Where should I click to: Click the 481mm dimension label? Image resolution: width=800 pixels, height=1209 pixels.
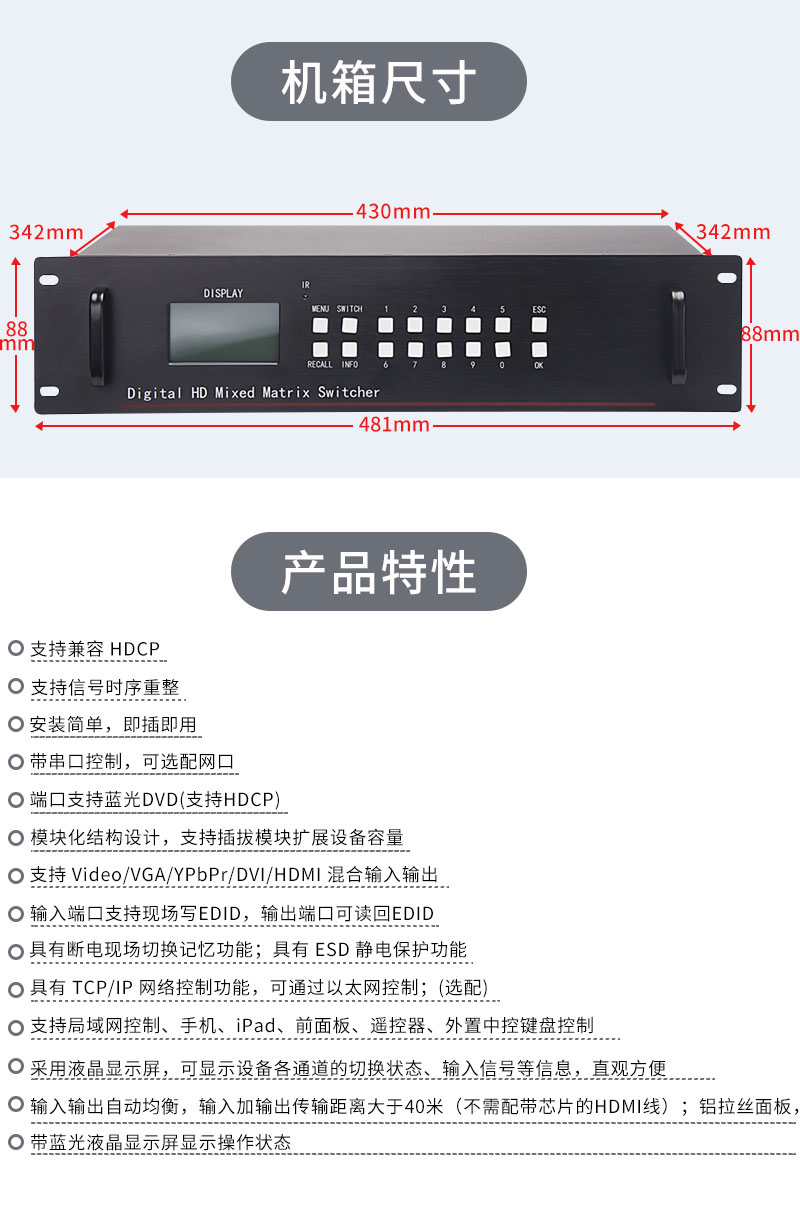click(393, 424)
